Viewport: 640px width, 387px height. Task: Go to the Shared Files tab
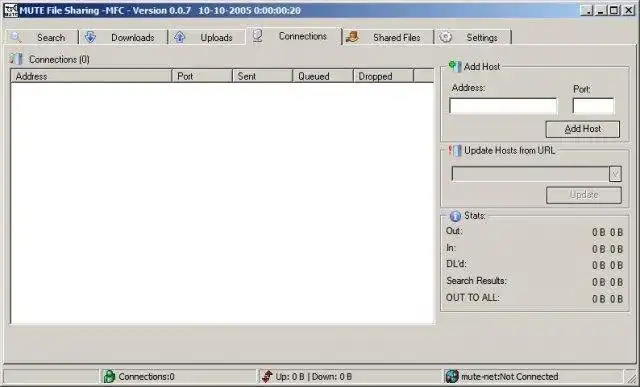coord(388,38)
